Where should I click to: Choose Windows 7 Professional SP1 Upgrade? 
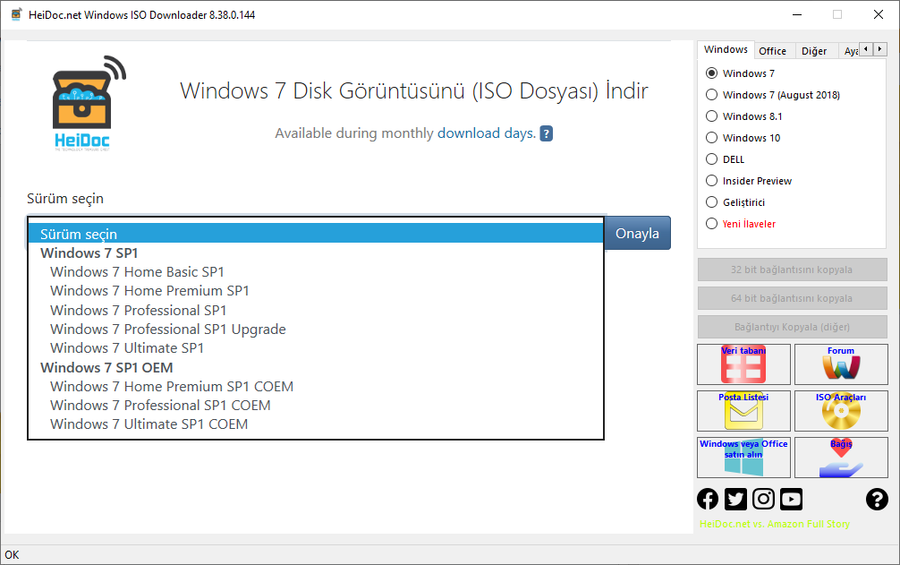[316, 329]
